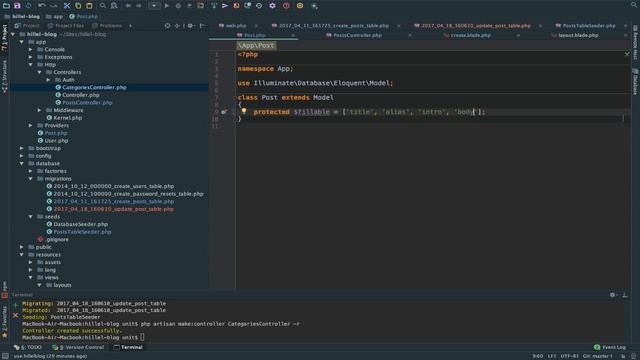Open the Version Control tool window
The height and width of the screenshot is (360, 640).
tap(78, 347)
